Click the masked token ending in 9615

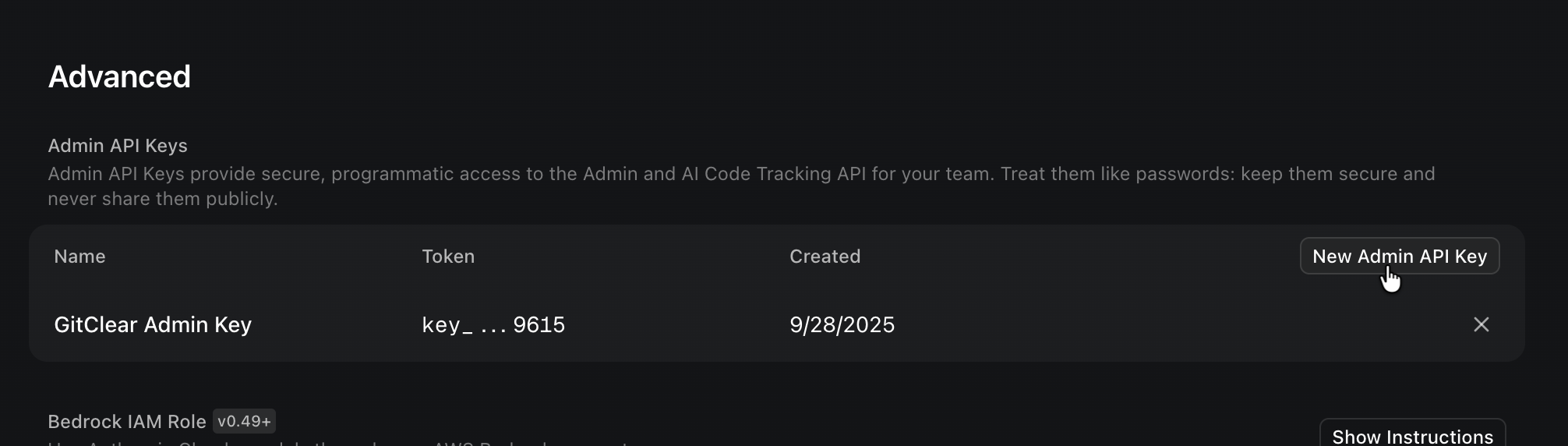(x=493, y=324)
